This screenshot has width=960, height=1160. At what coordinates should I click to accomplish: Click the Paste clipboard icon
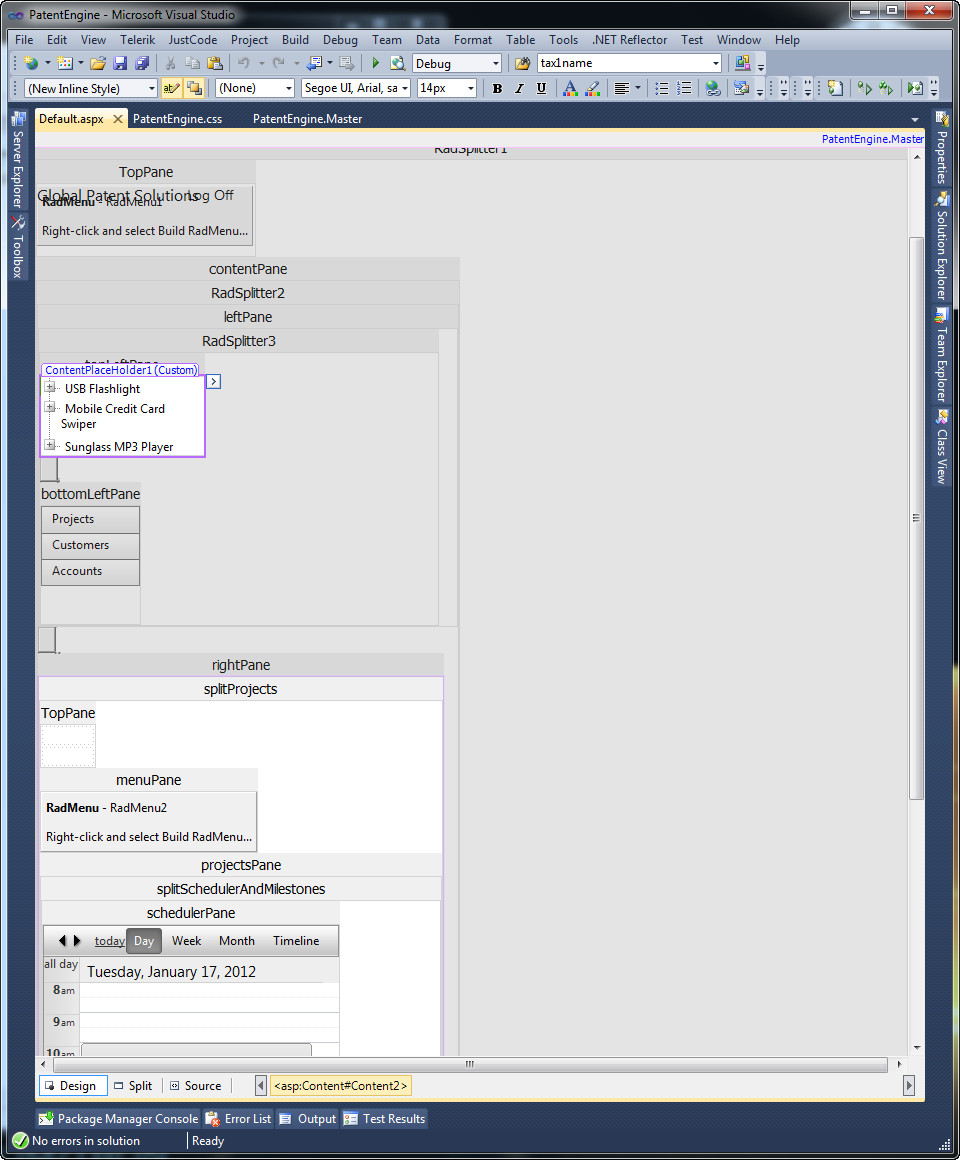click(214, 64)
